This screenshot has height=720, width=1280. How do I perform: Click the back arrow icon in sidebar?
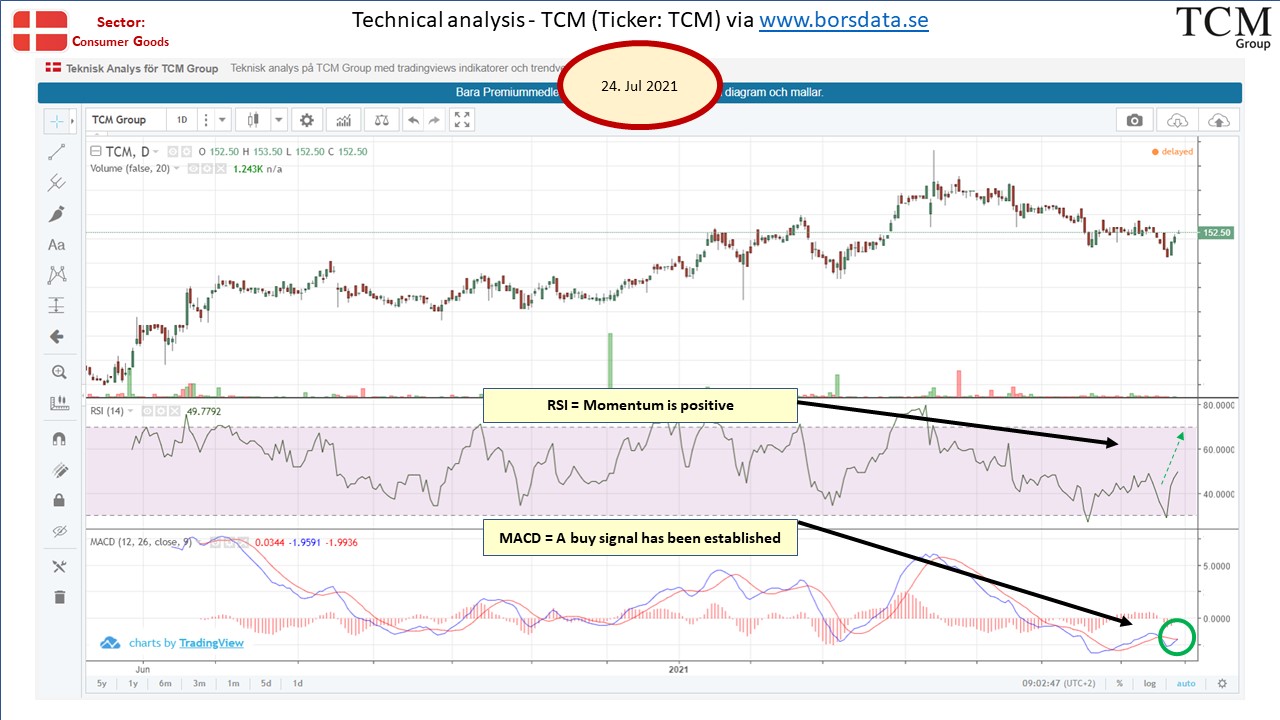pos(57,337)
